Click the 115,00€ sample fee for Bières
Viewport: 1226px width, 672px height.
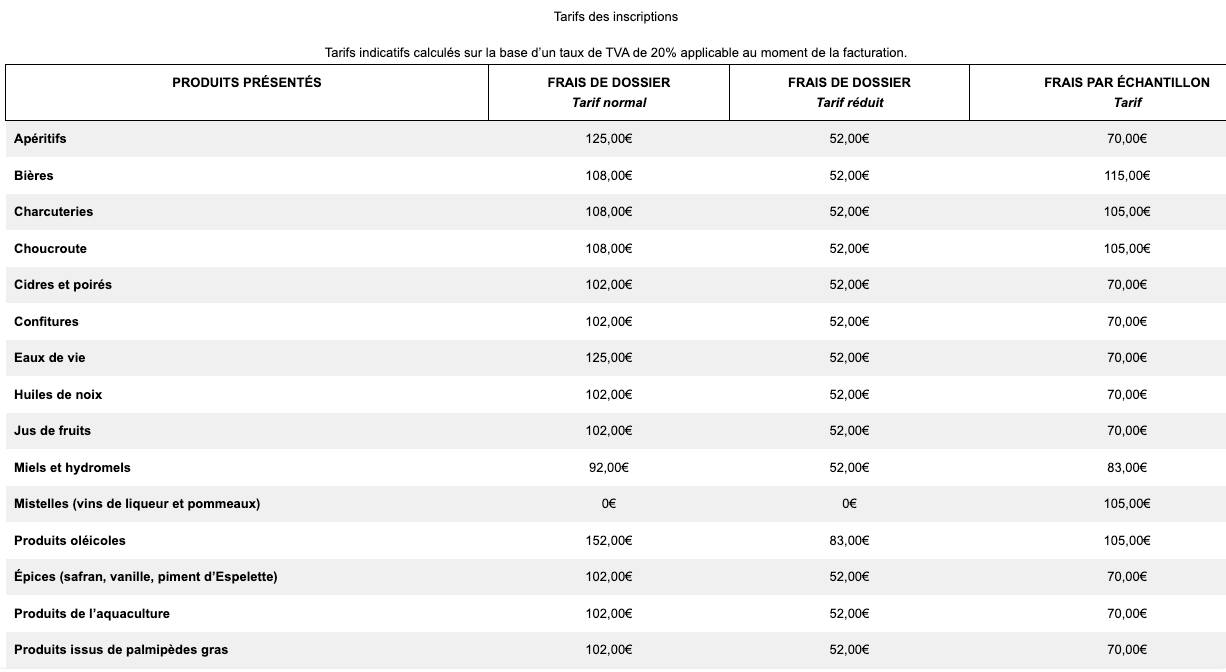pos(1127,176)
